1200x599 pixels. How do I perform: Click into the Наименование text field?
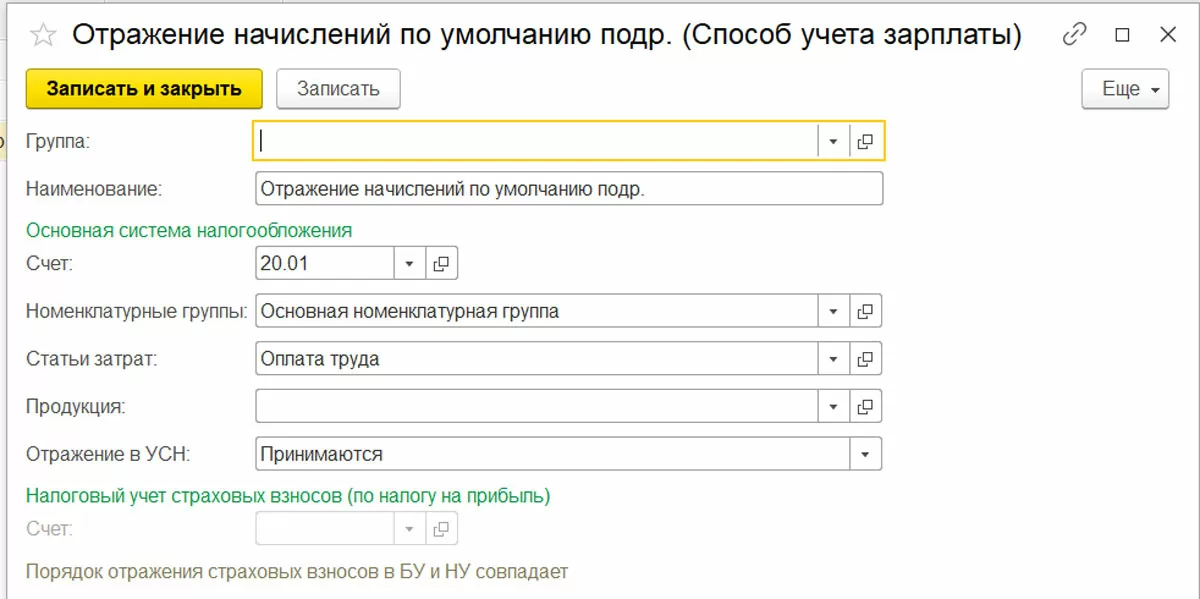(568, 189)
